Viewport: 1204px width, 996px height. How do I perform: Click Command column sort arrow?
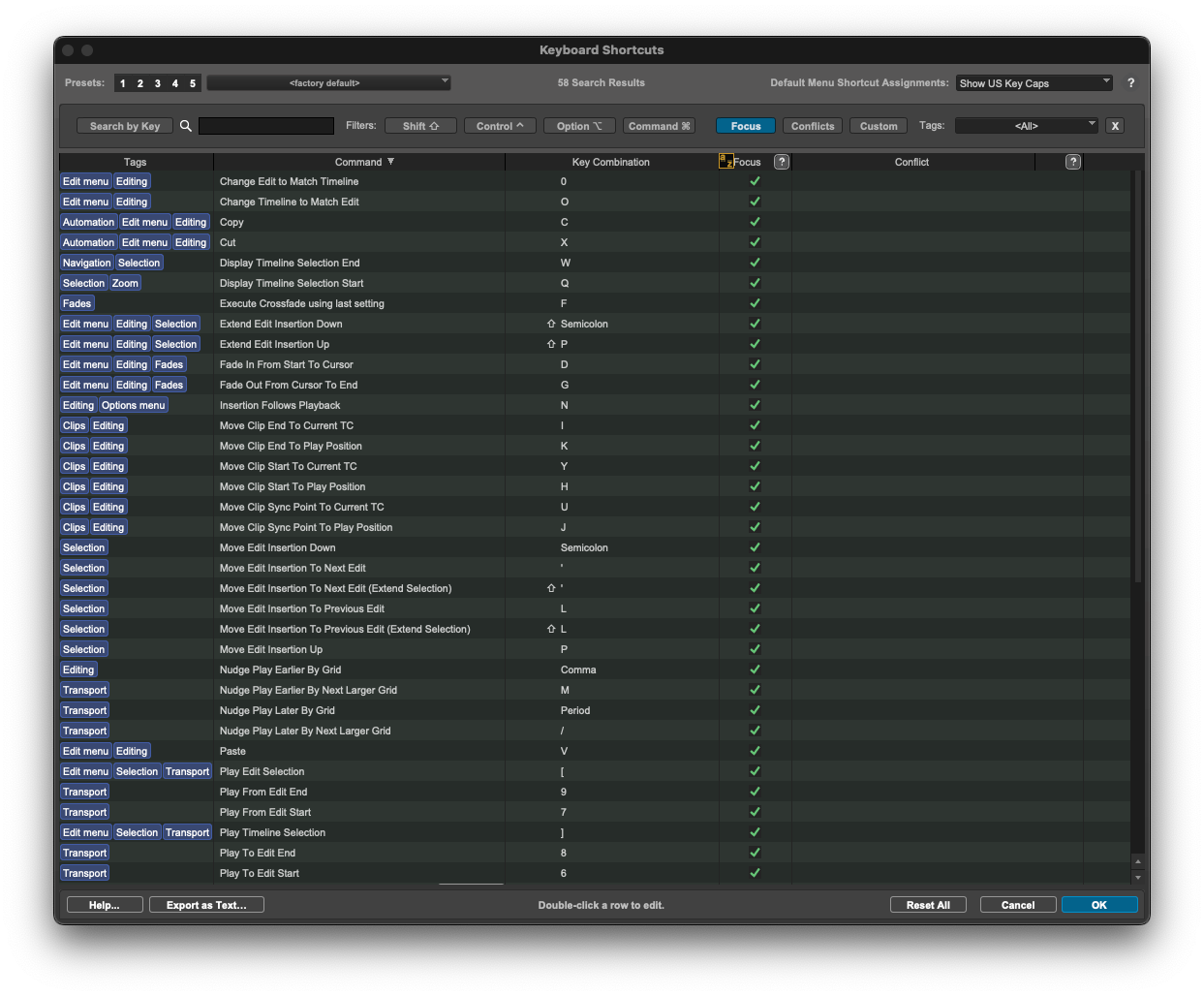tap(390, 162)
